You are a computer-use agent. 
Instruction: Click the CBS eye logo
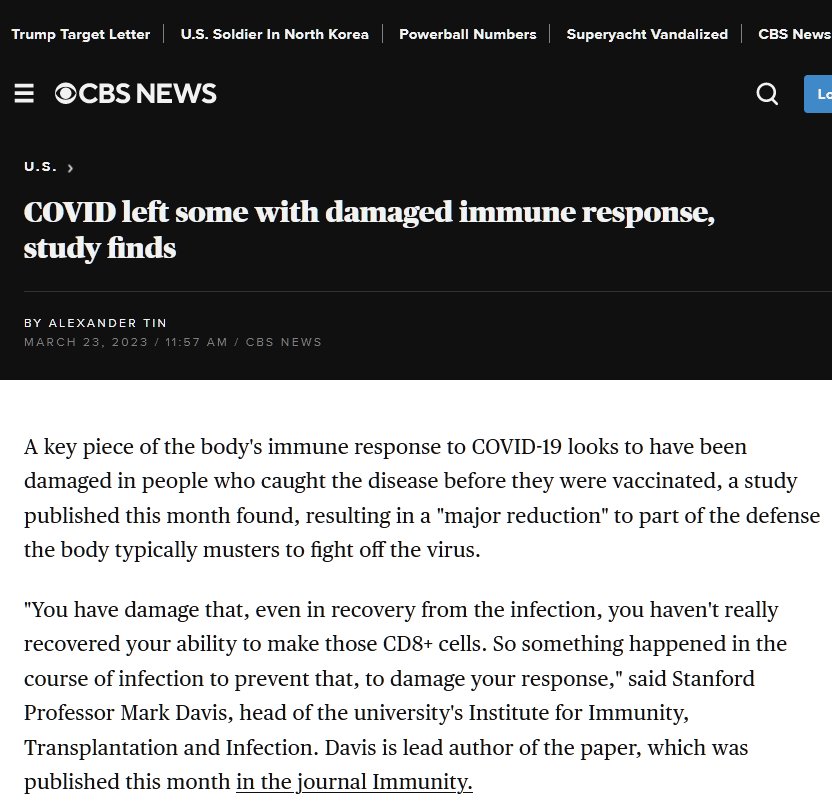click(66, 94)
